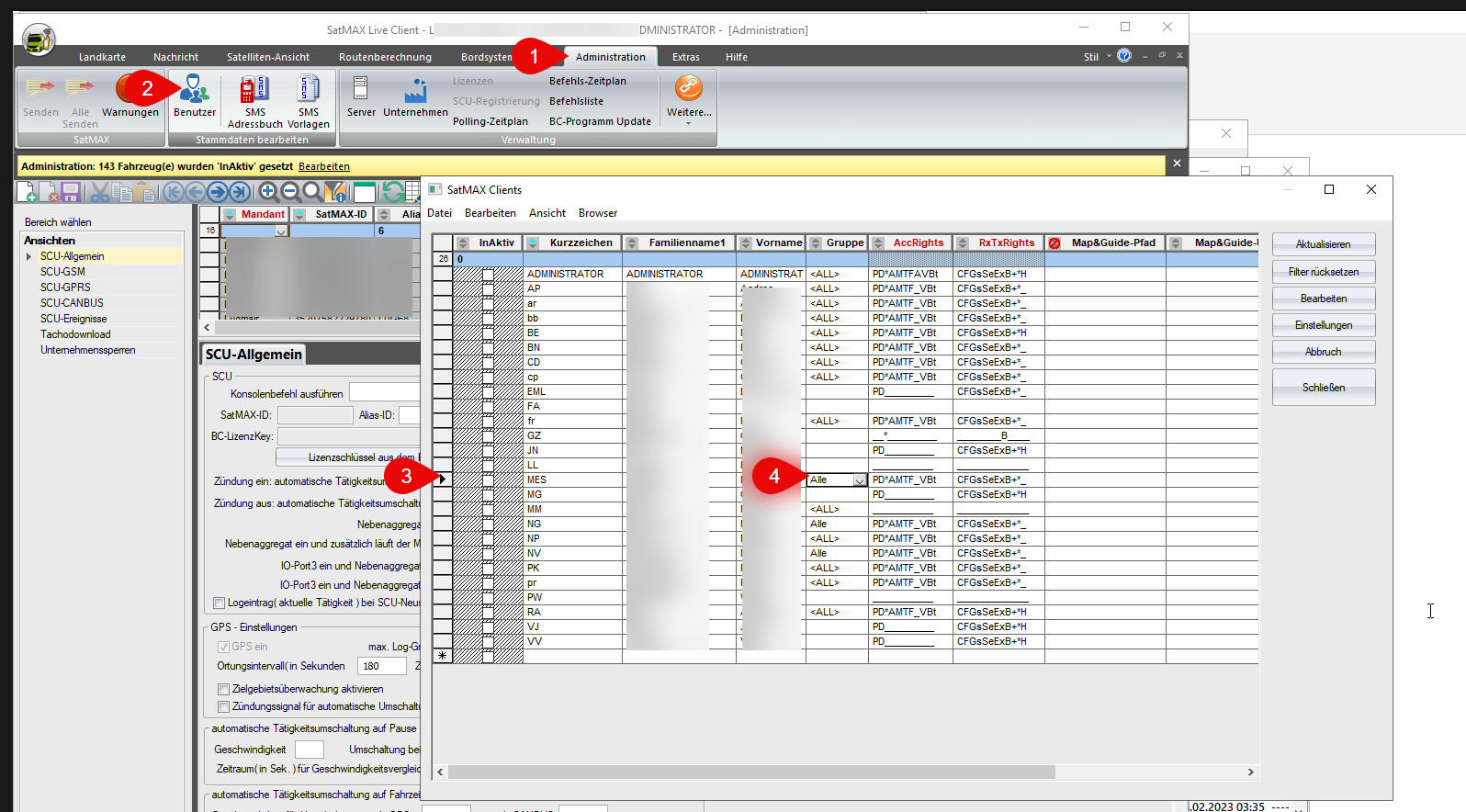This screenshot has width=1466, height=812.
Task: Select SCU-CANBUS in Ansichten tree
Action: click(72, 303)
